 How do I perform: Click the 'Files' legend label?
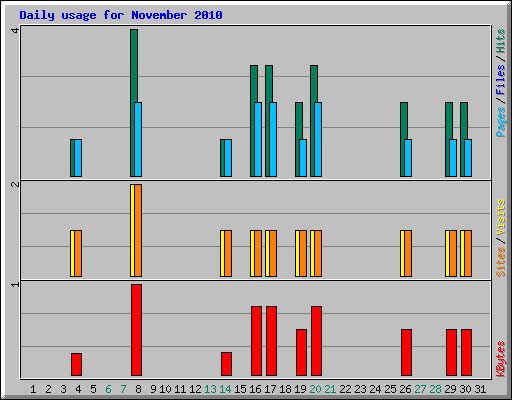pos(500,79)
